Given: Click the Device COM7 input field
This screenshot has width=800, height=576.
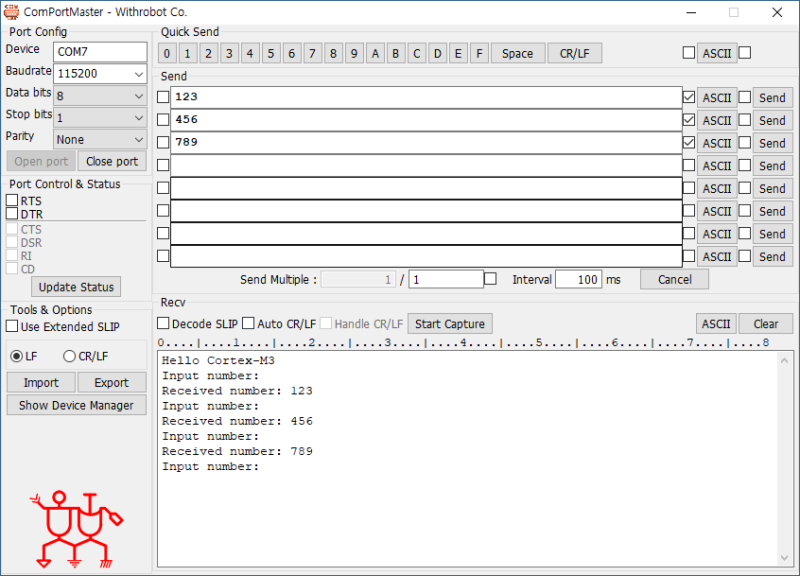Looking at the screenshot, I should (100, 52).
